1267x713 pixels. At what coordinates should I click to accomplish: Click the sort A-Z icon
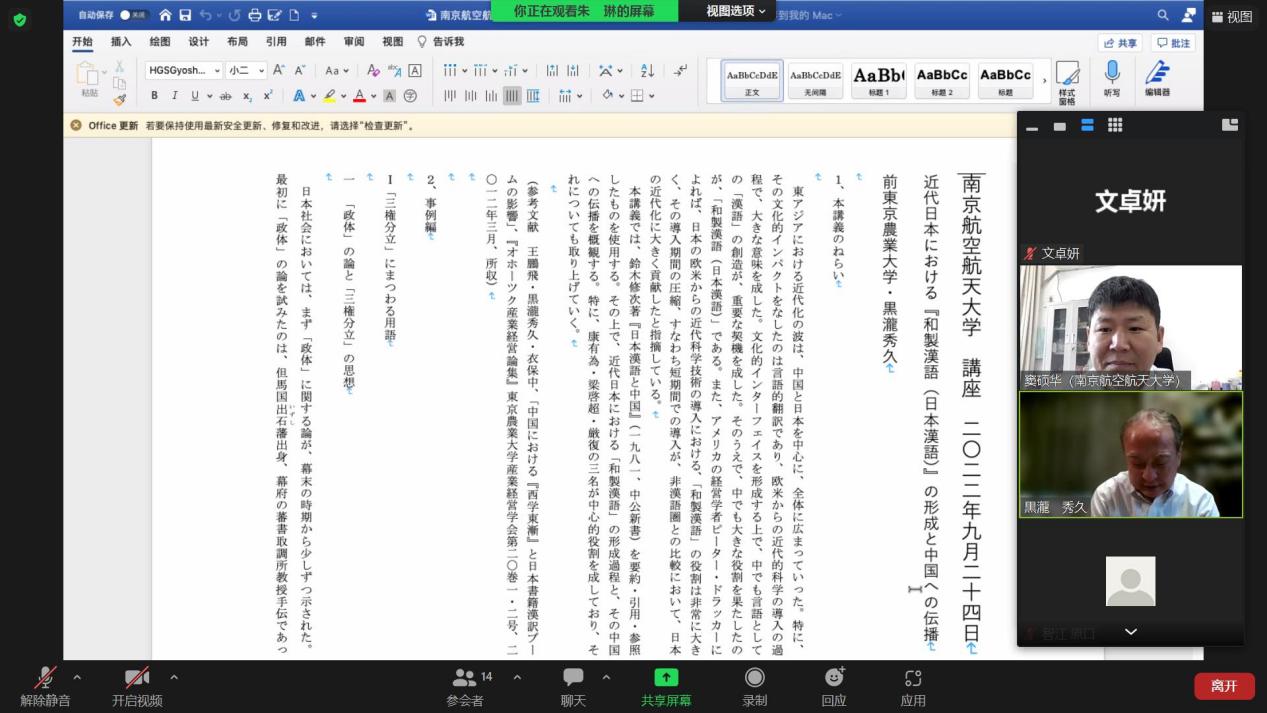click(647, 71)
